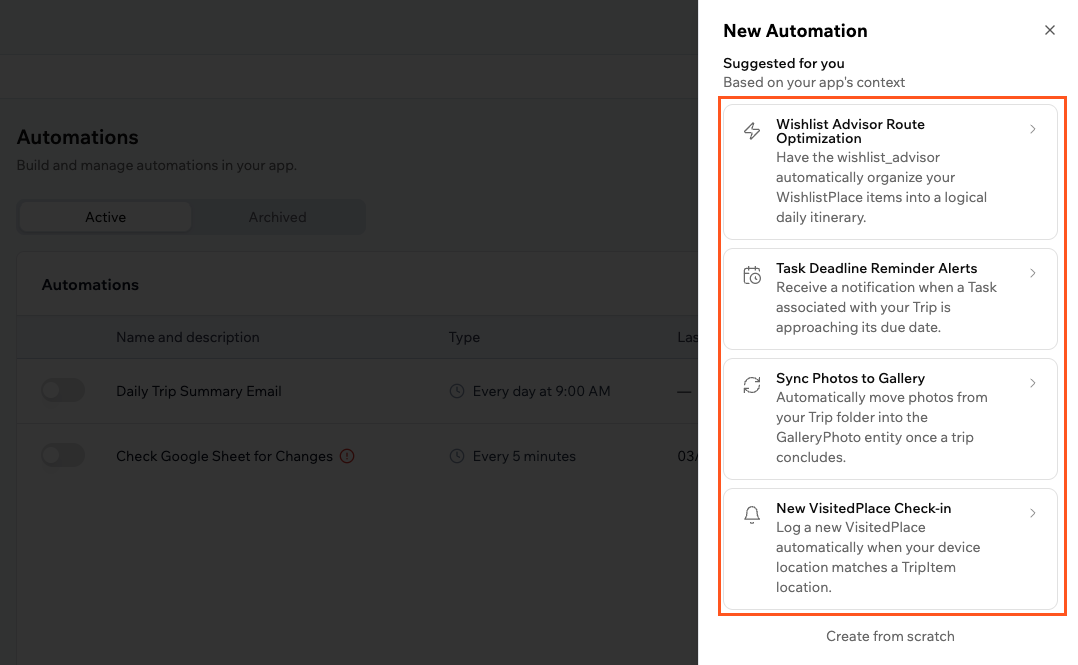Click description about device location matching TripItem
Image resolution: width=1078 pixels, height=665 pixels.
point(878,557)
